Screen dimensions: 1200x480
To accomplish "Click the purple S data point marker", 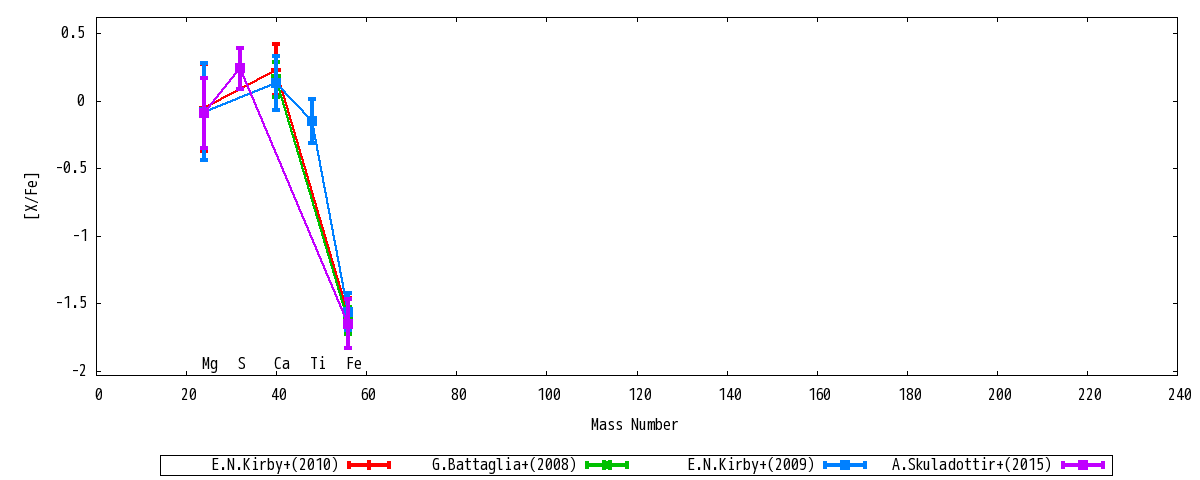I will click(240, 69).
